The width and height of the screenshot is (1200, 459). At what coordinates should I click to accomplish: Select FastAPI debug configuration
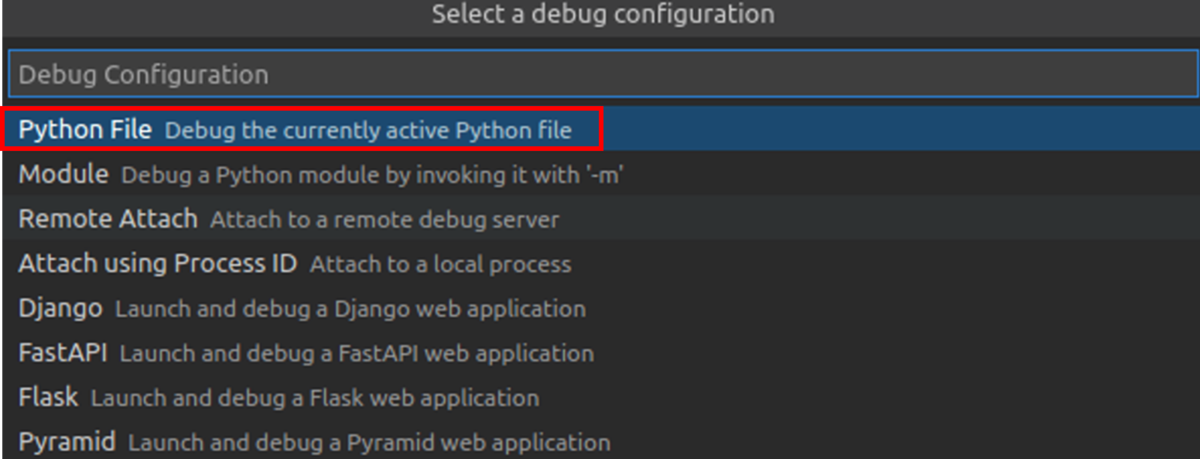pos(600,353)
